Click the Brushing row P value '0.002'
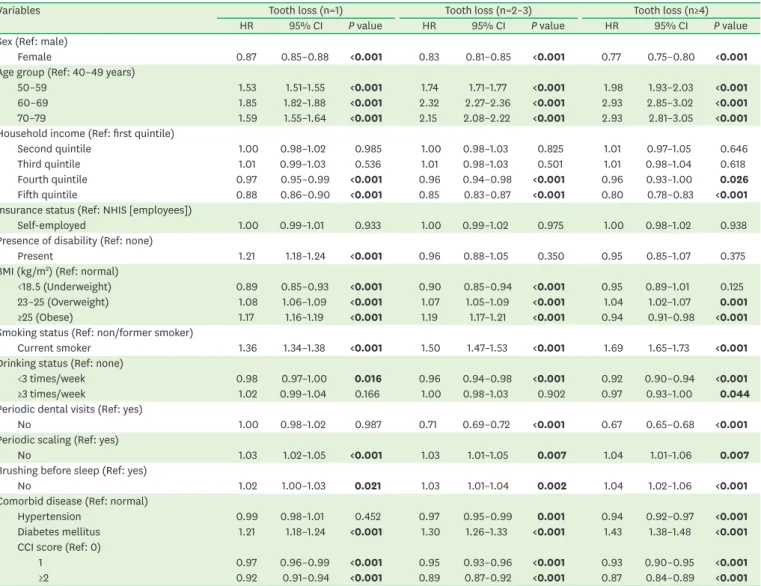The width and height of the screenshot is (761, 586). [551, 486]
